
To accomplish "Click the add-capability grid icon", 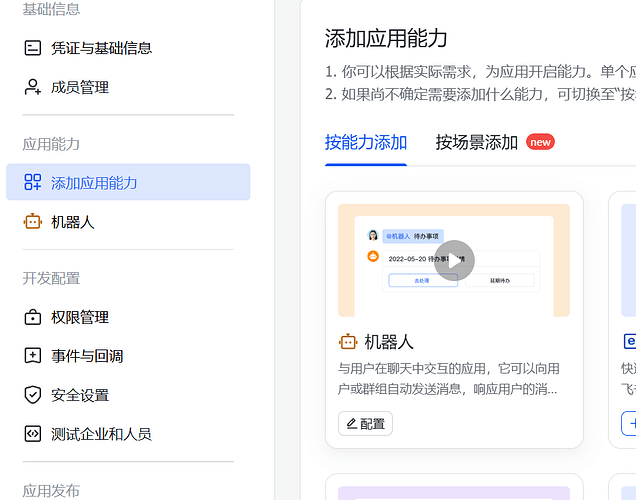I will pyautogui.click(x=32, y=182).
